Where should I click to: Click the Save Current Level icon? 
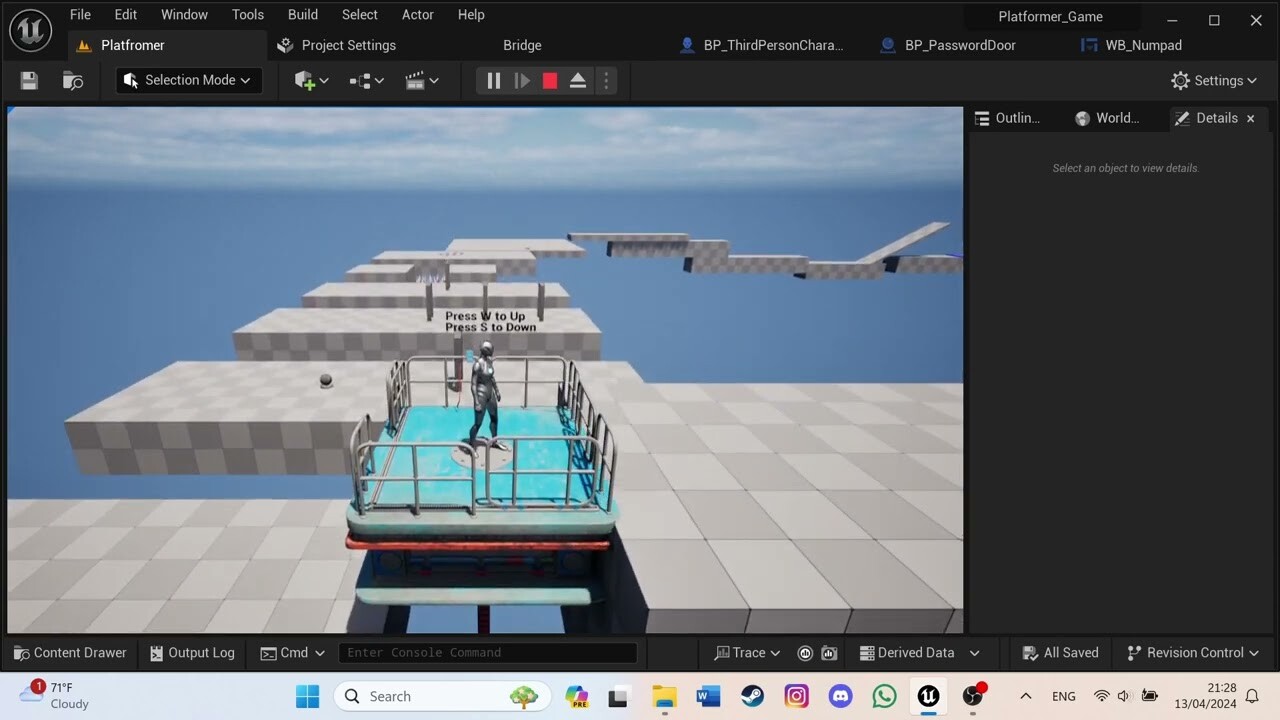(28, 80)
